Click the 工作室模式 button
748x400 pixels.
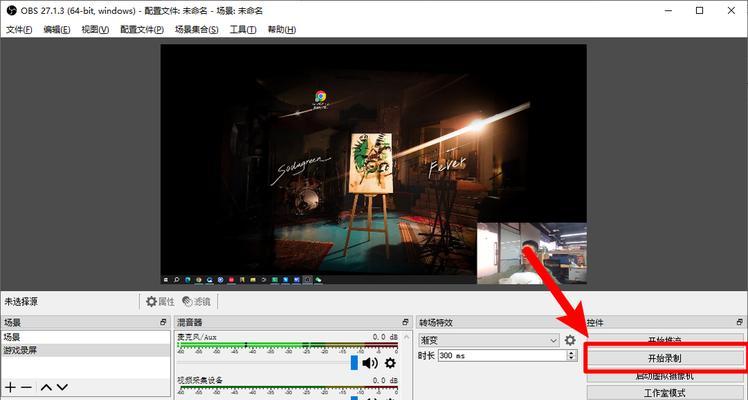pos(665,393)
